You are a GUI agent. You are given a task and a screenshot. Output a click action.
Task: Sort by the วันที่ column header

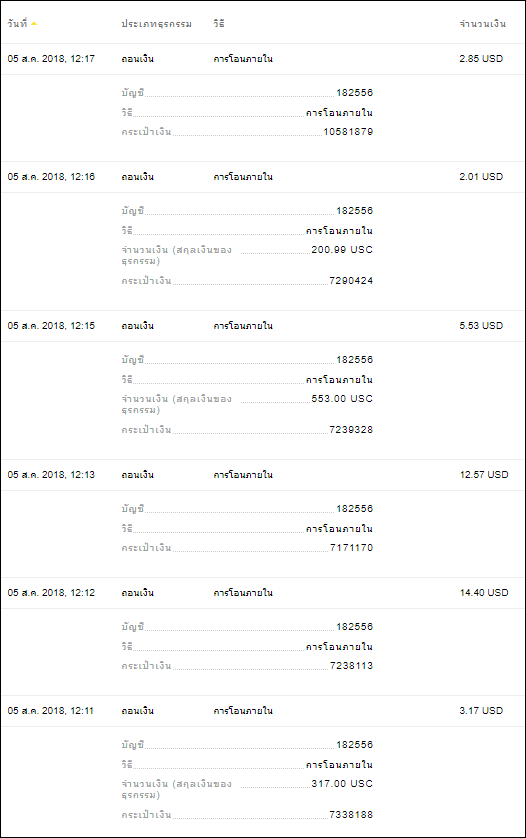coord(17,23)
